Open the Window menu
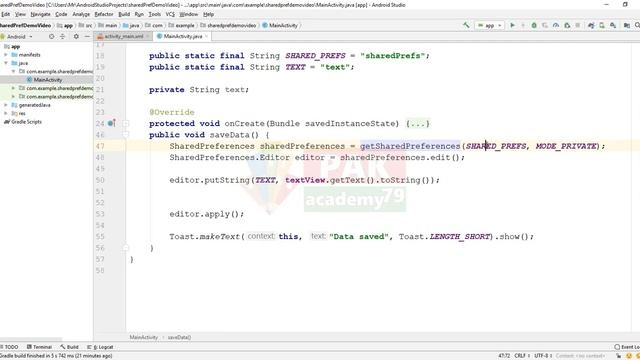Screen dimensions: 640x360 (x=189, y=14)
